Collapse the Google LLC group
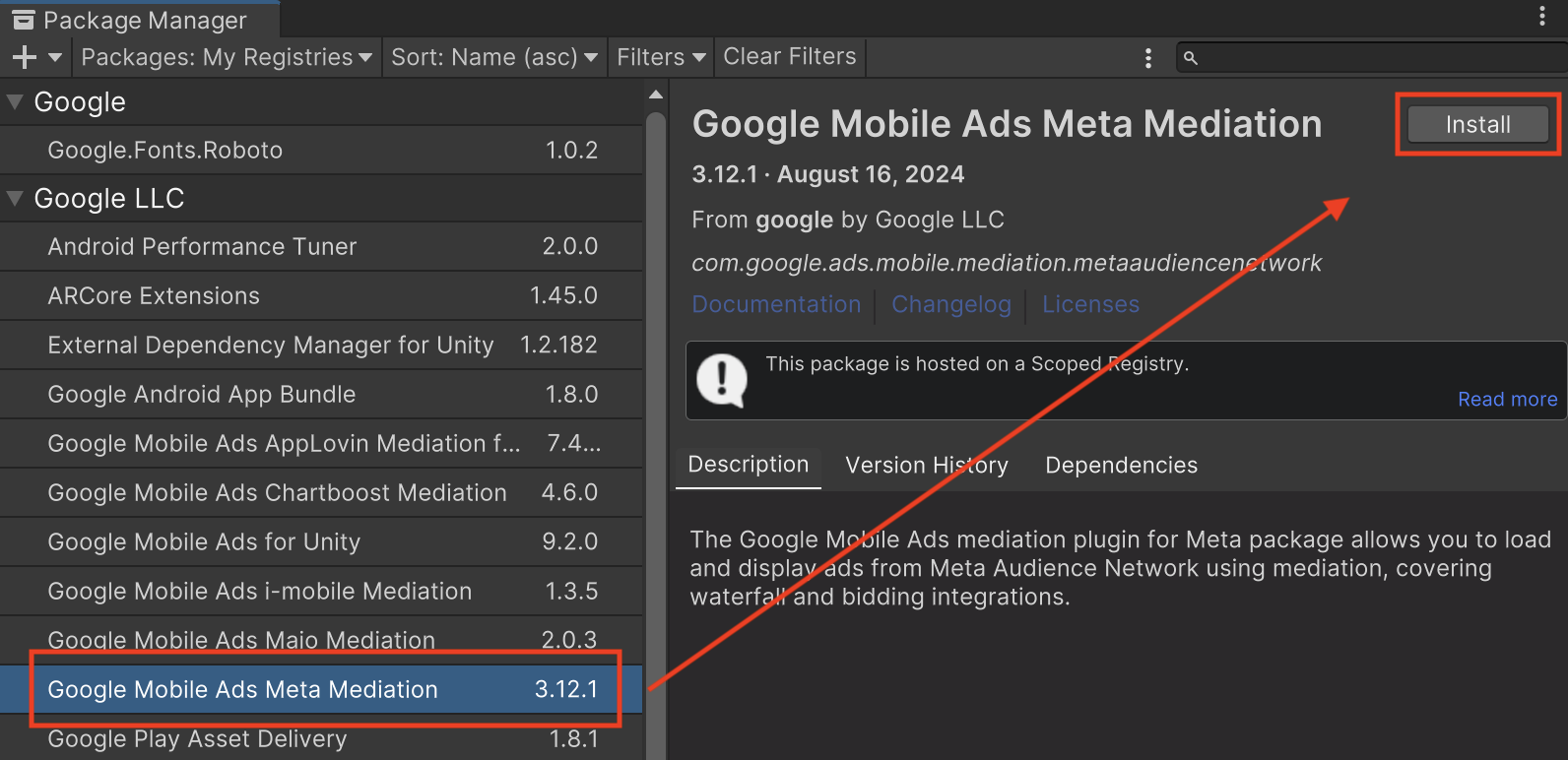 [15, 198]
